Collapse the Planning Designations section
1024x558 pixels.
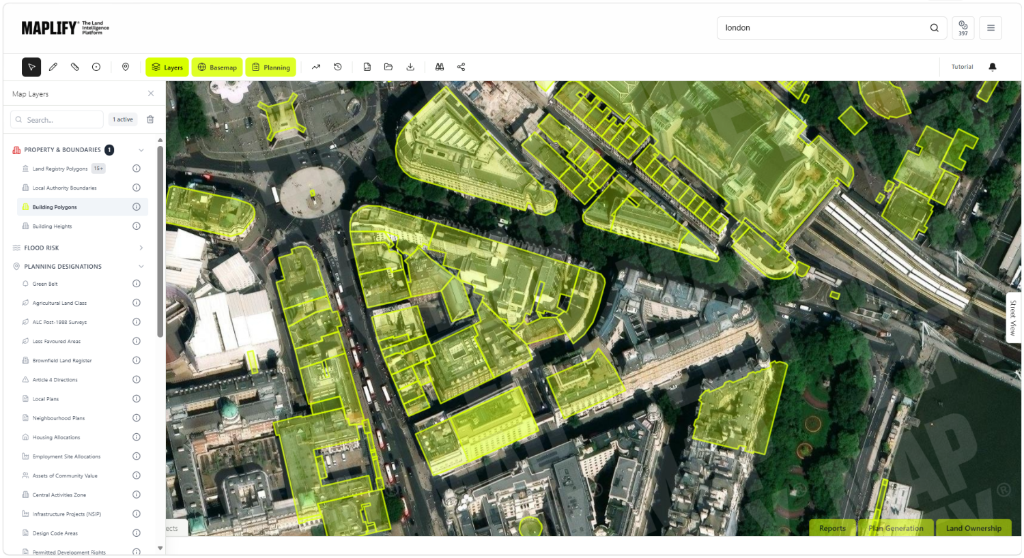pos(141,267)
